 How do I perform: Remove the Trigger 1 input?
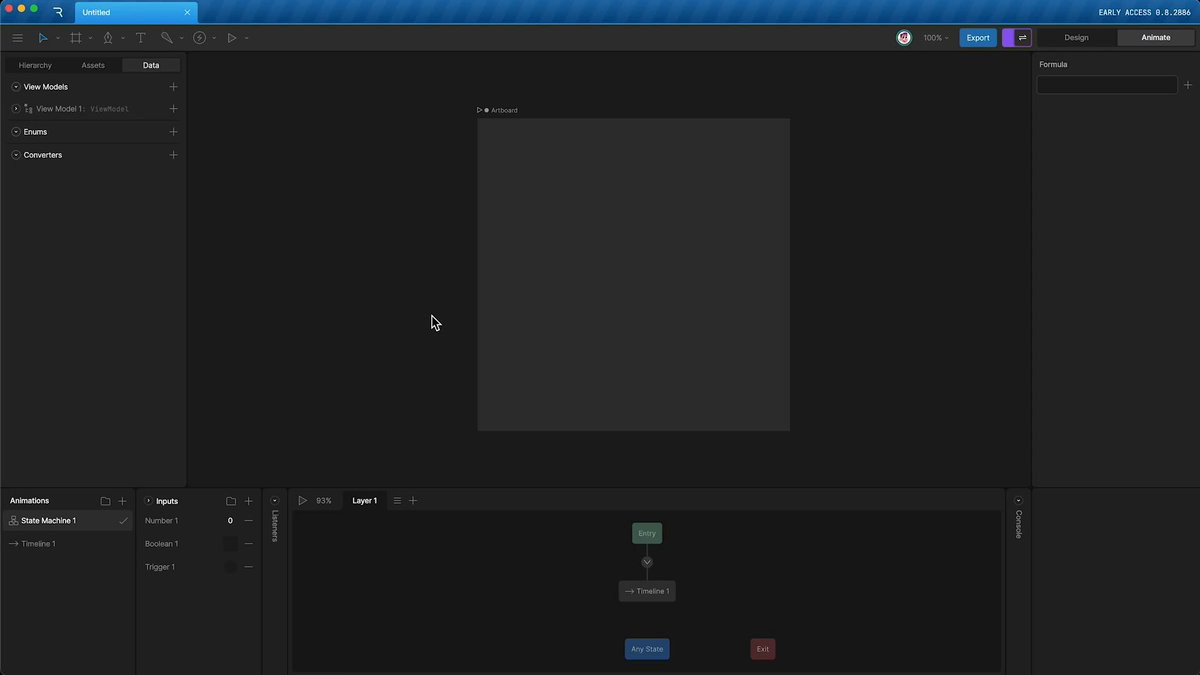[248, 567]
